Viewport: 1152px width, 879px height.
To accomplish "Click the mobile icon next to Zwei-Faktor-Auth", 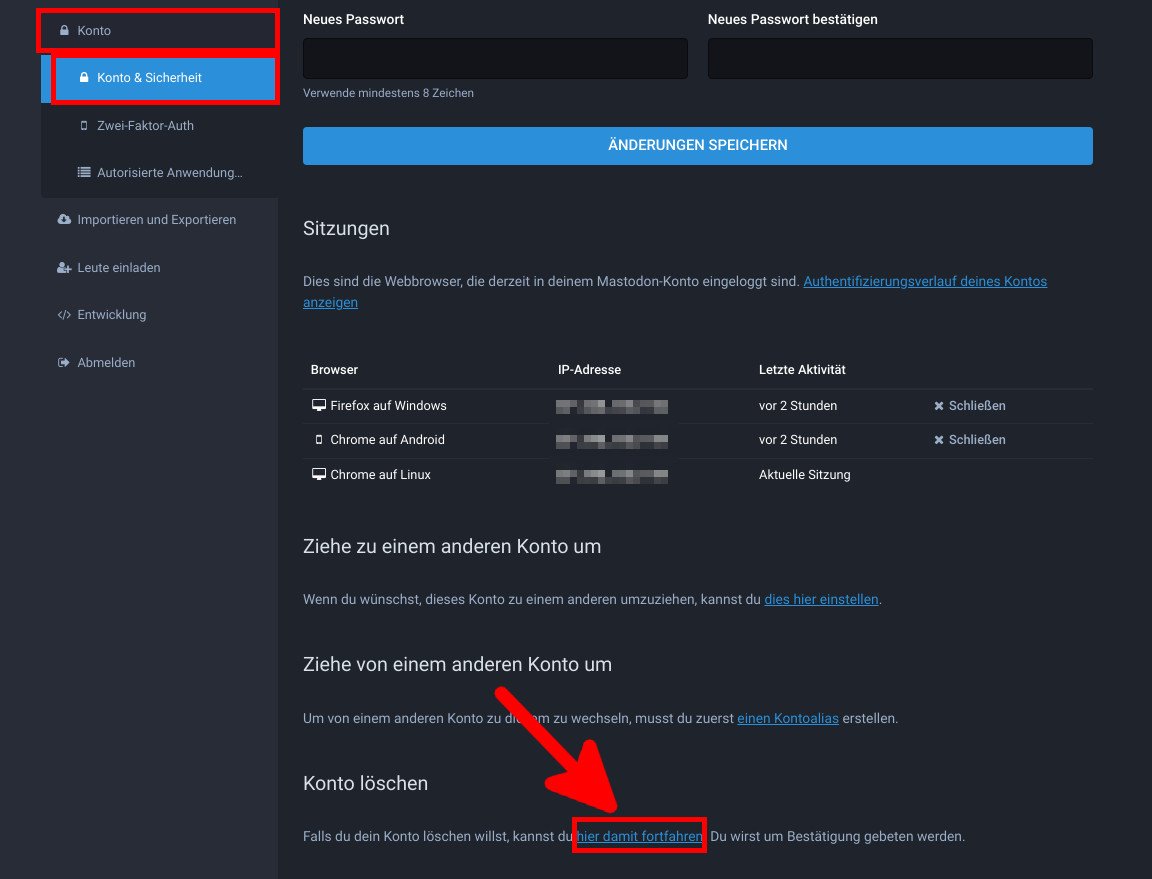I will pyautogui.click(x=84, y=126).
